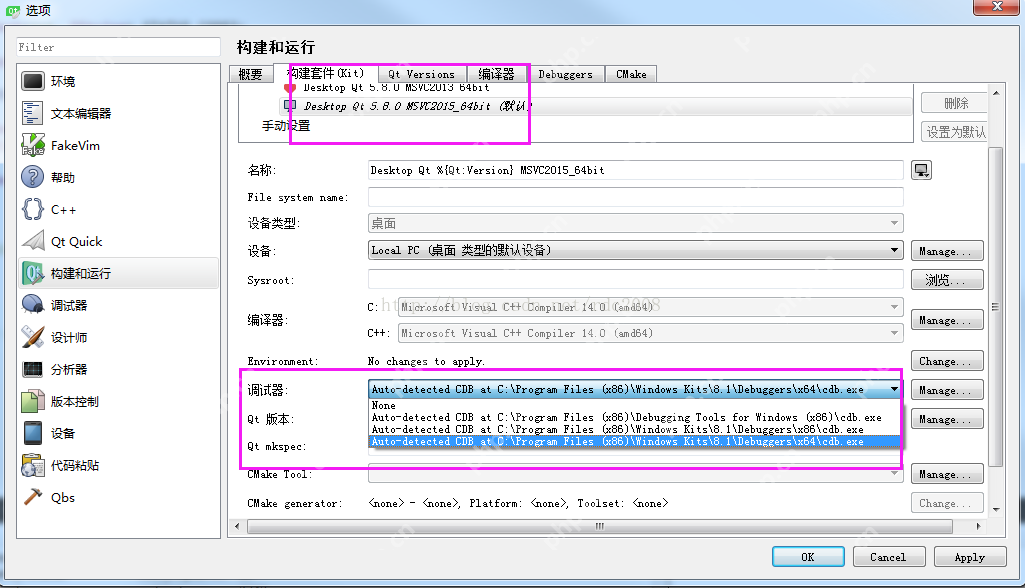Click the scroll-left arrow of the horizontal scrollbar

click(237, 526)
